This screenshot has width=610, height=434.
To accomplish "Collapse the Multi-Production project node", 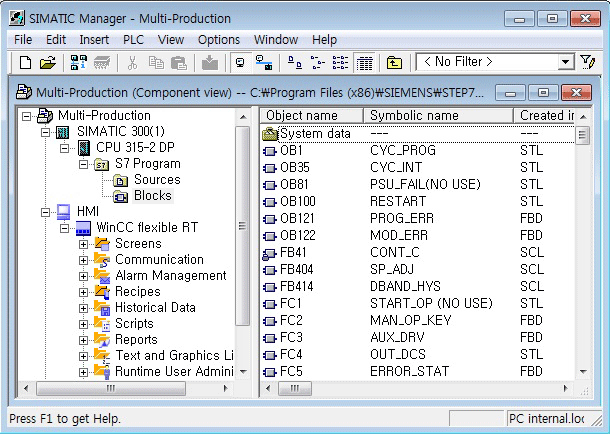I will pyautogui.click(x=26, y=116).
